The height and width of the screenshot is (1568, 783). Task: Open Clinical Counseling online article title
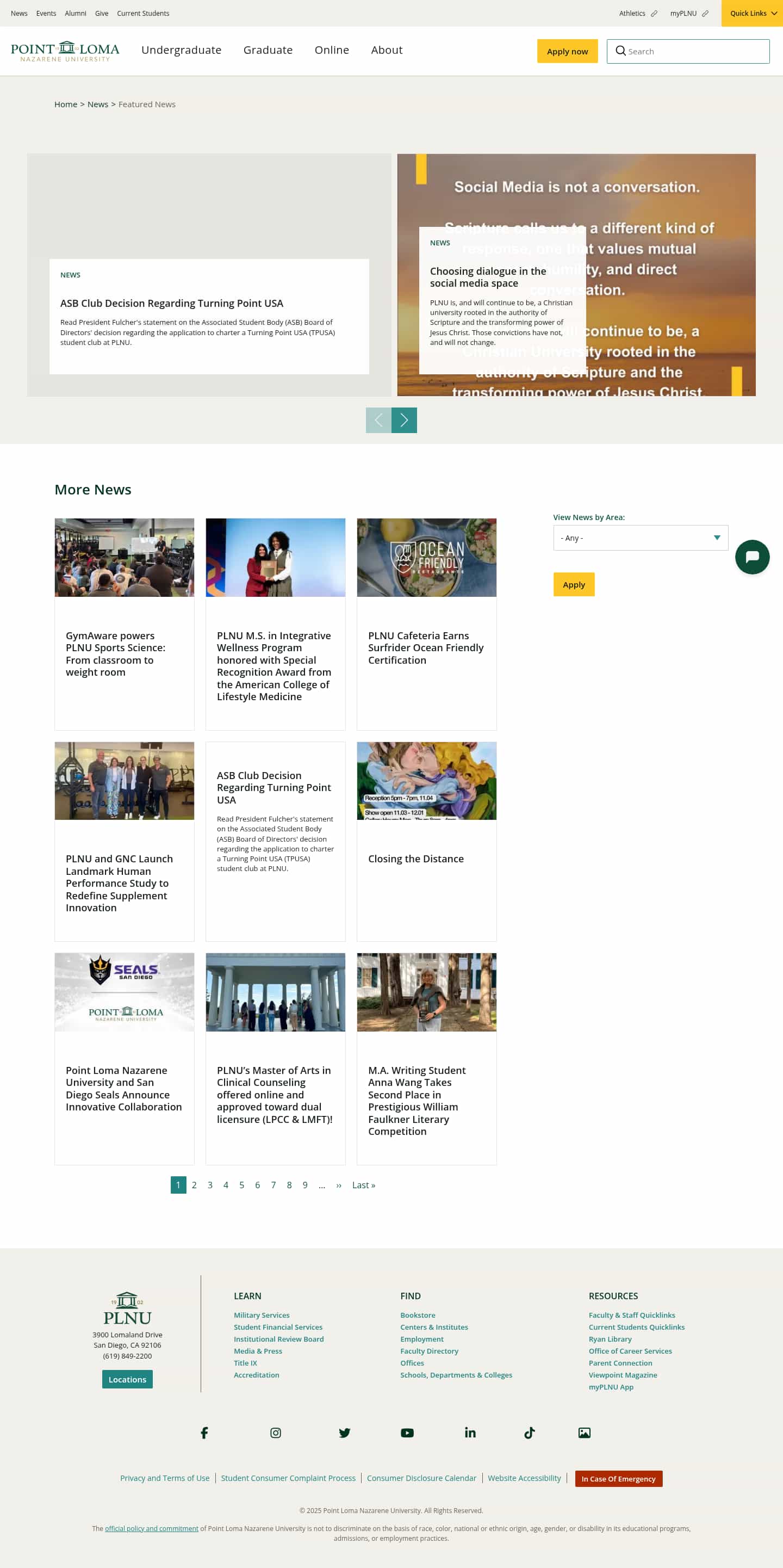tap(275, 1095)
